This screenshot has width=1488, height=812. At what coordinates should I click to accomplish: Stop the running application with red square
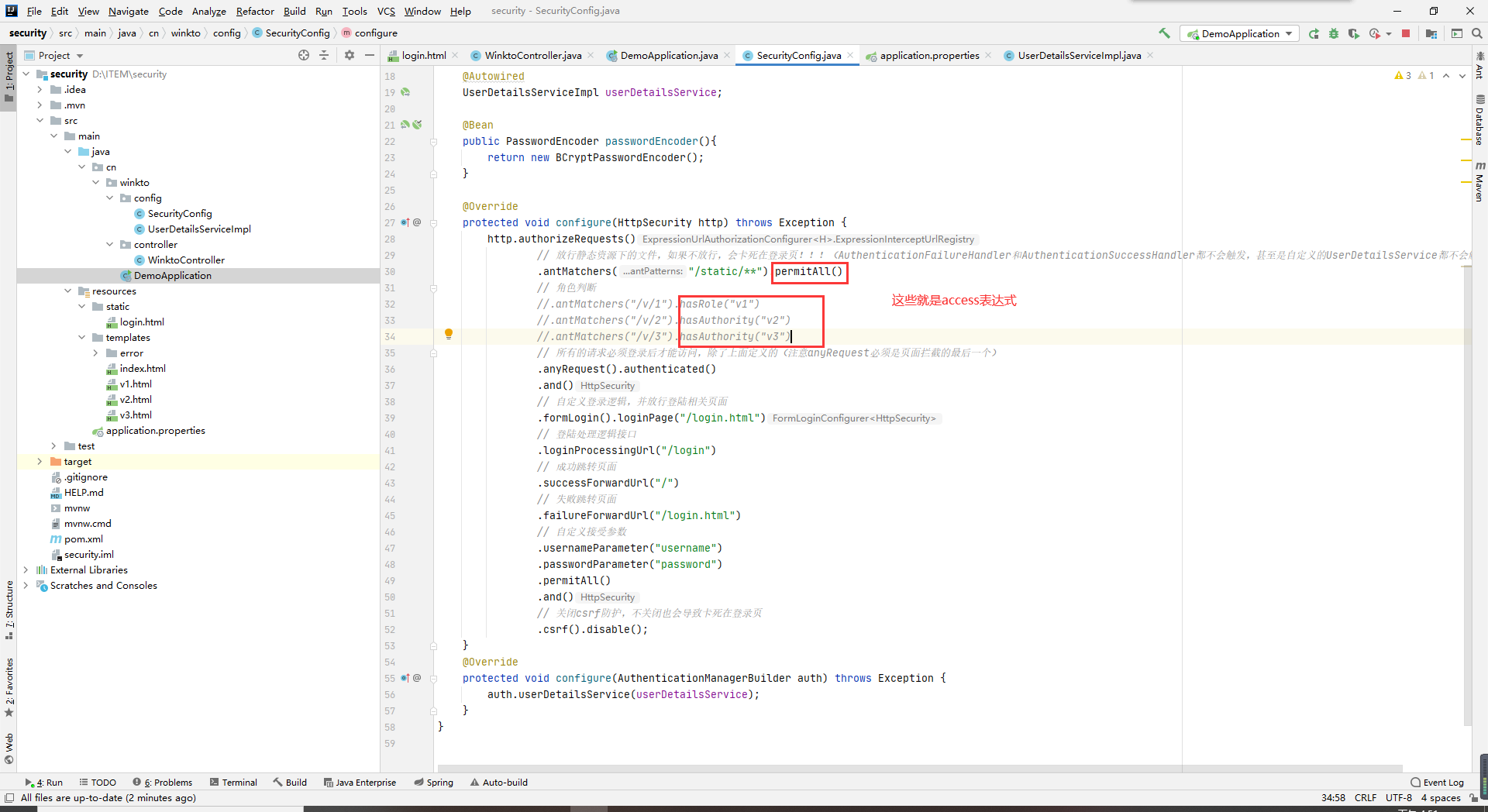click(1406, 33)
